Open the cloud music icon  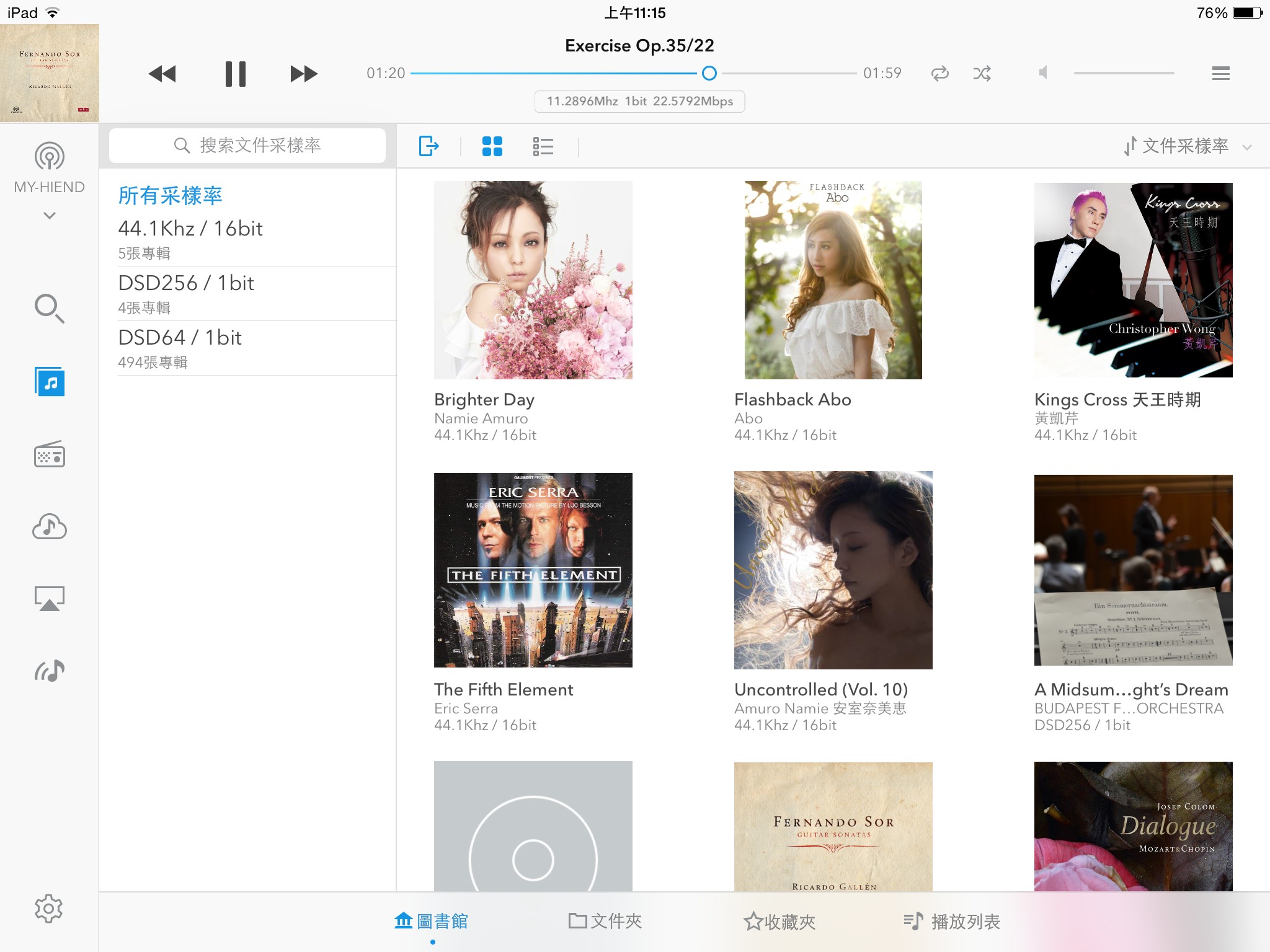click(x=50, y=527)
